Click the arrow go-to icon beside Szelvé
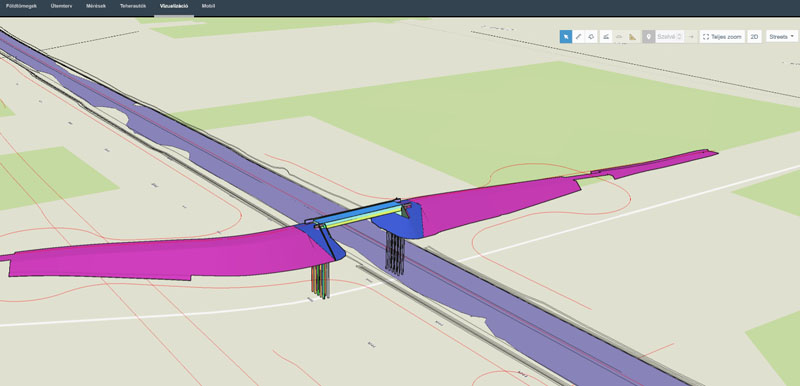 [x=691, y=37]
